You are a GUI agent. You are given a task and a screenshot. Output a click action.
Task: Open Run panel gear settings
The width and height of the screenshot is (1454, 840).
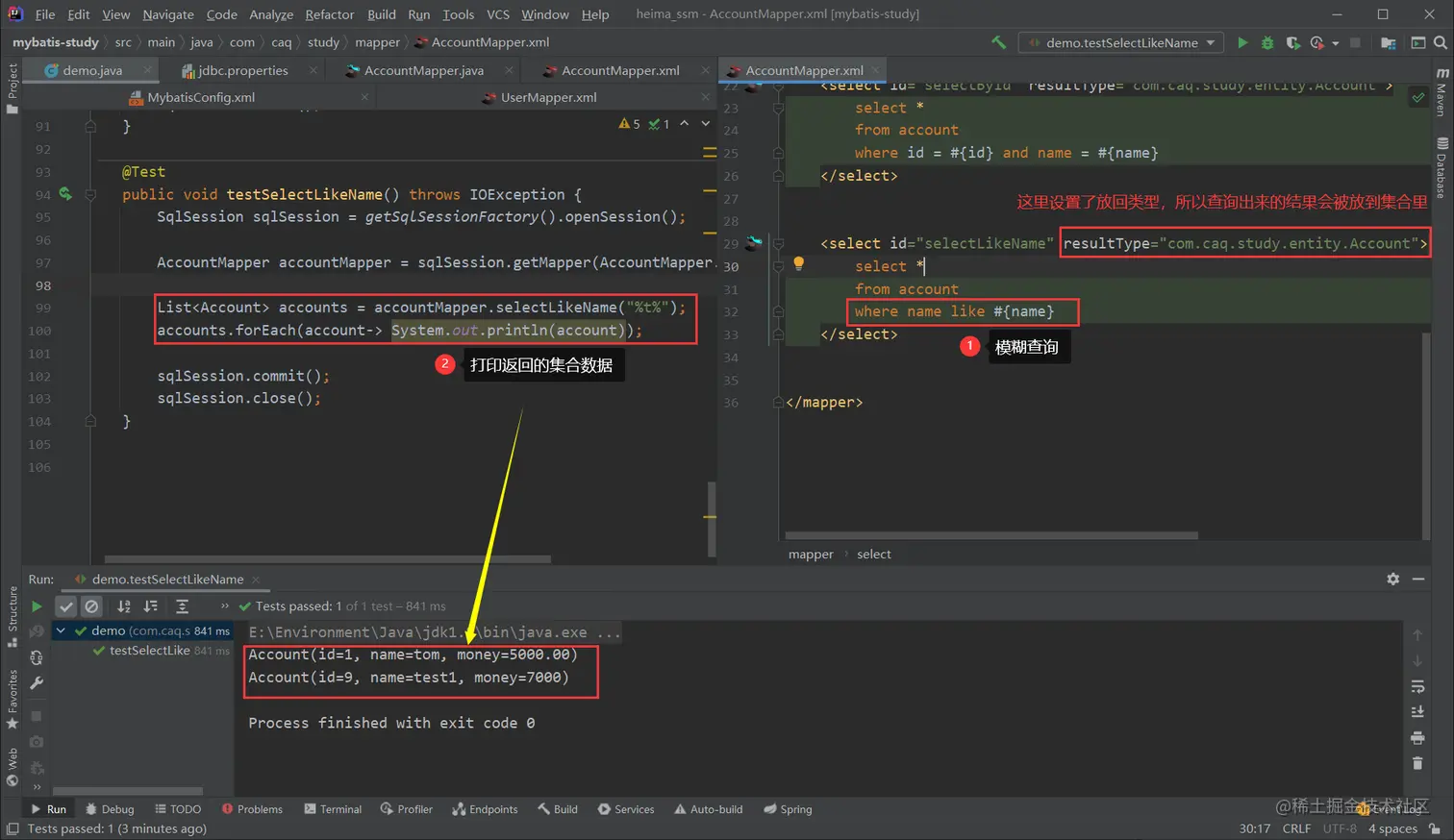coord(1392,579)
